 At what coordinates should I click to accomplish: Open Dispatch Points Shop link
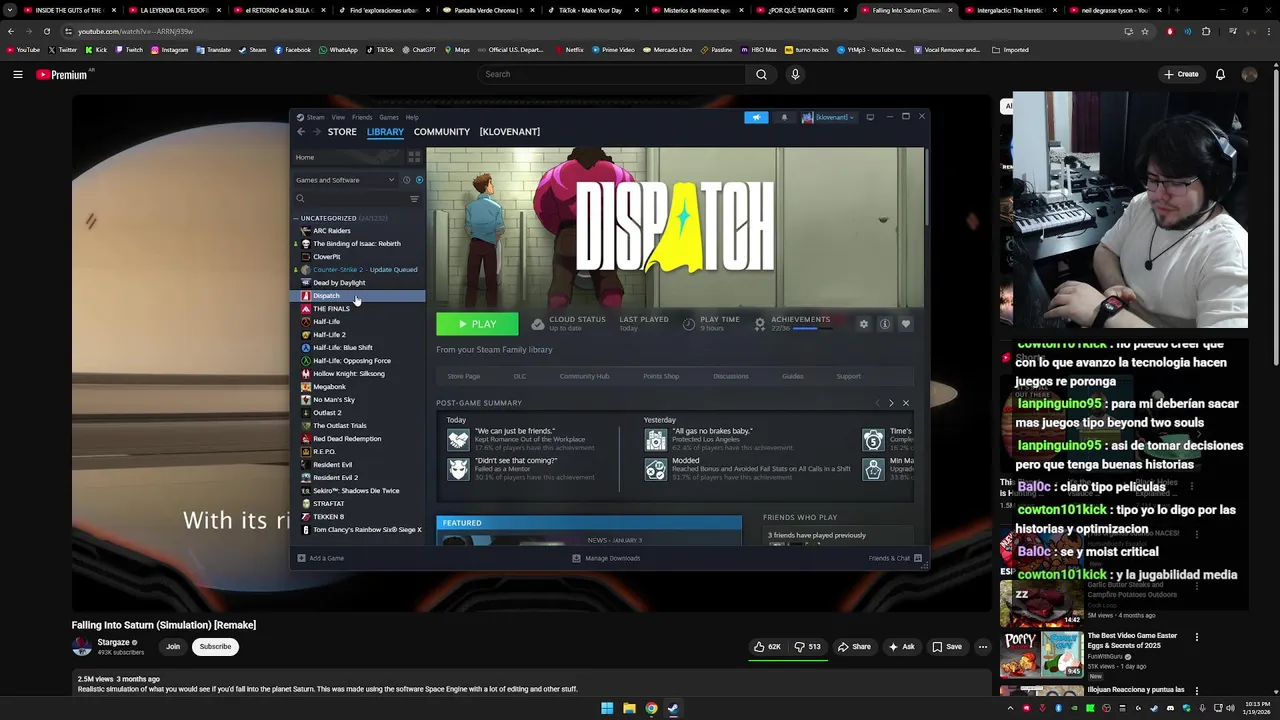pyautogui.click(x=661, y=376)
